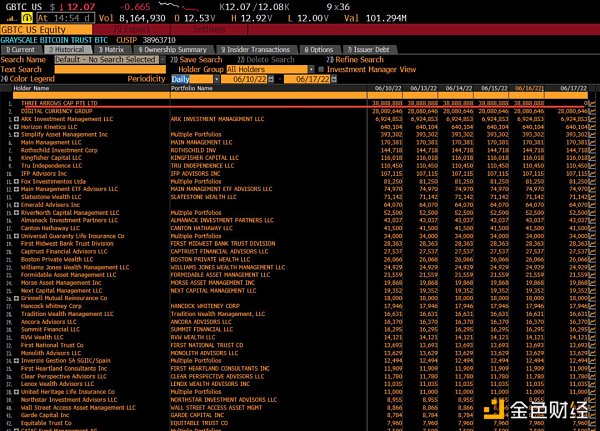
Task: Select the Three Arrows Cap Pte Ltd holder
Action: pyautogui.click(x=59, y=103)
